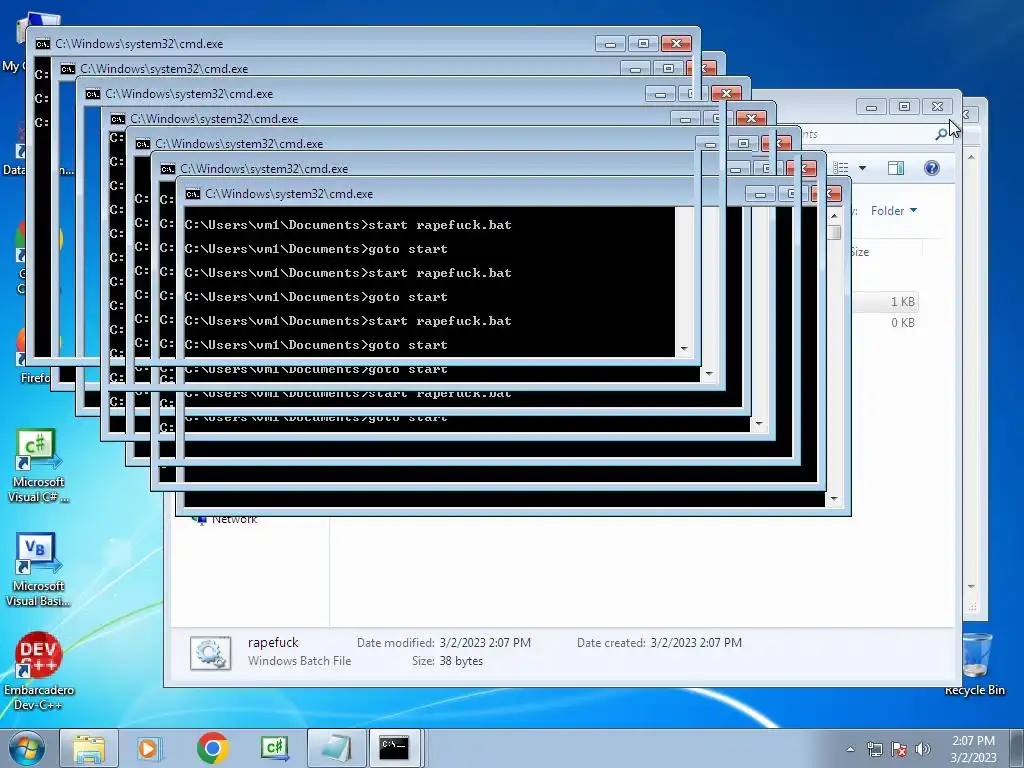Click the Size column header in Explorer
1024x768 pixels.
click(x=859, y=252)
